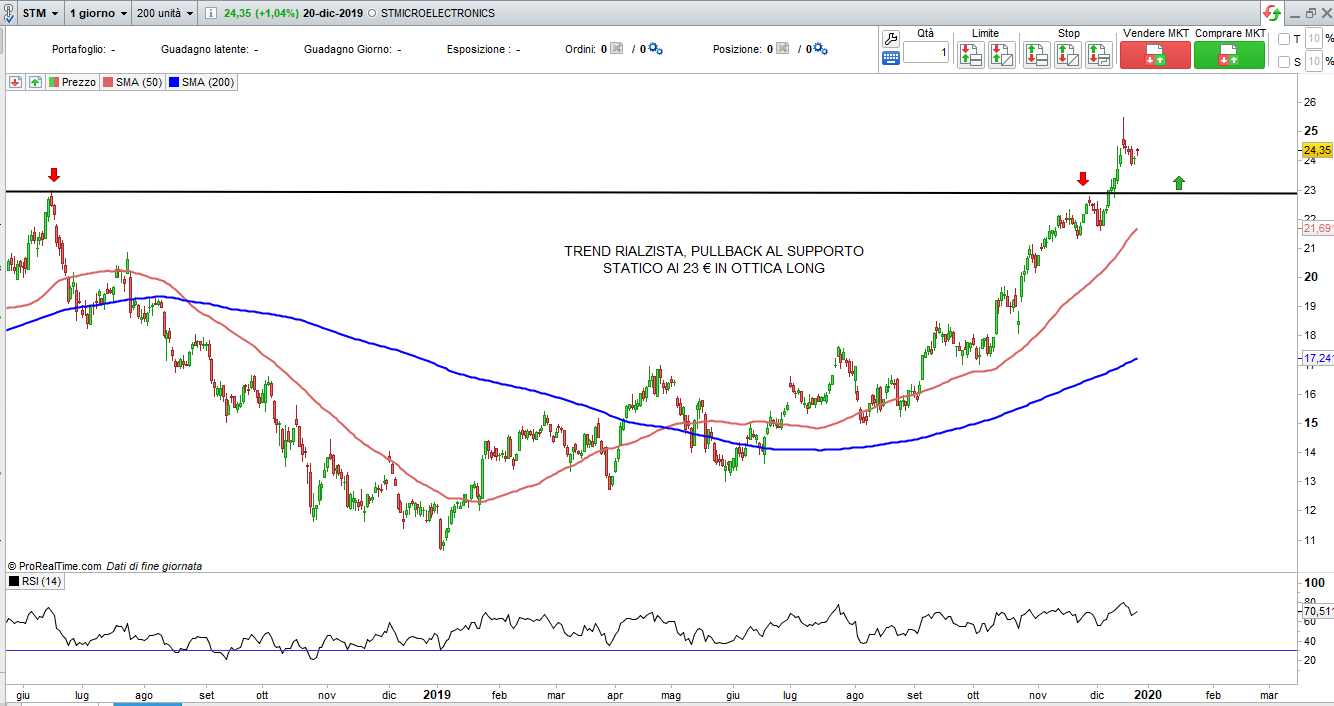This screenshot has width=1334, height=706.
Task: Open the gear settings next to Ordini
Action: tap(655, 49)
